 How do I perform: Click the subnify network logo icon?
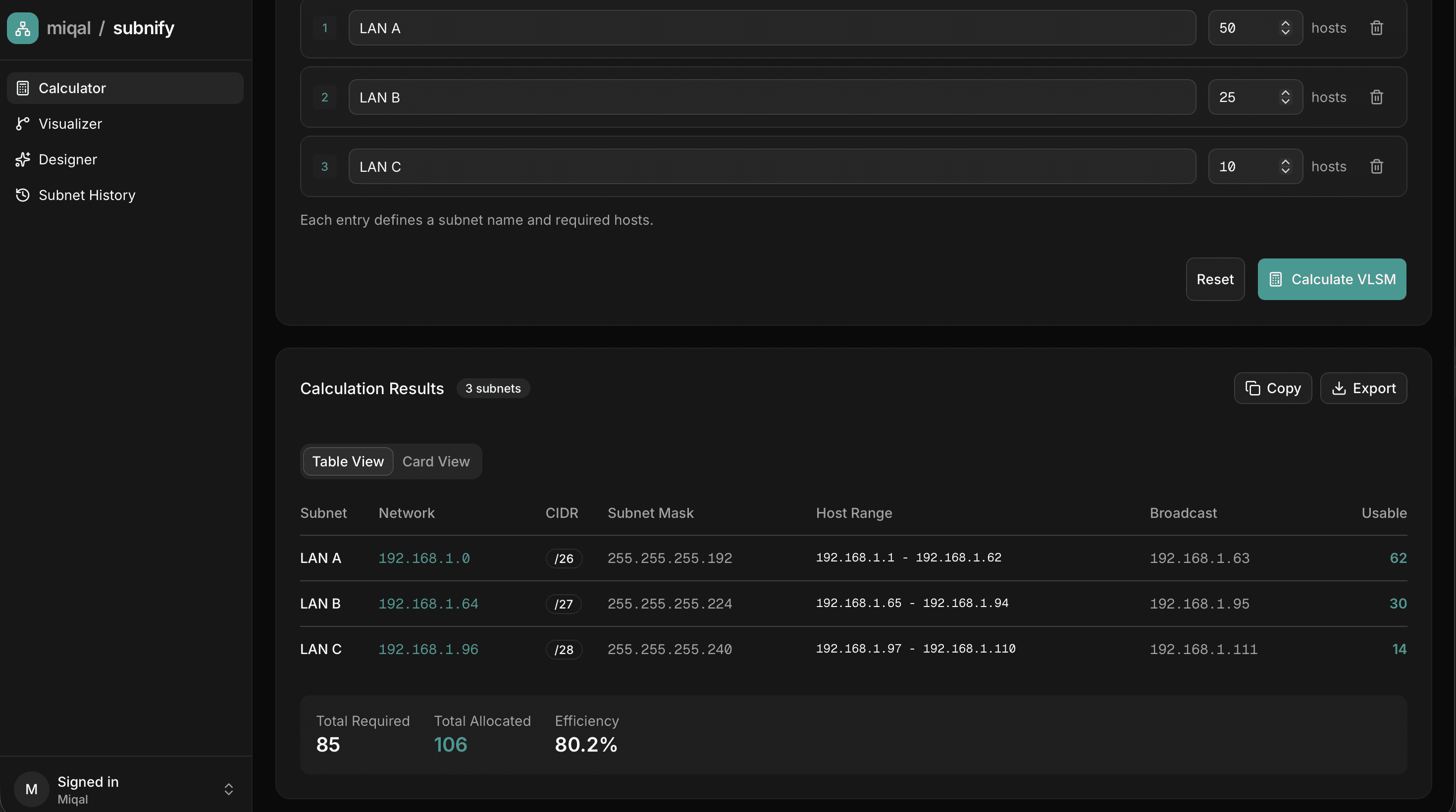coord(23,28)
